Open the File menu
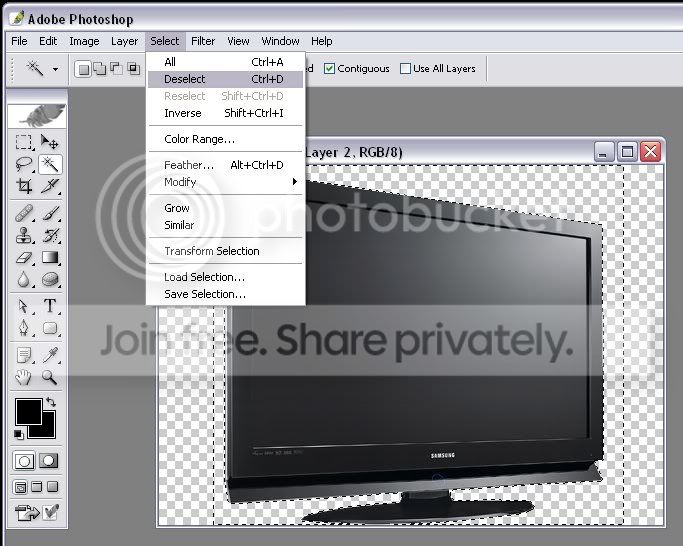The width and height of the screenshot is (683, 546). (19, 41)
